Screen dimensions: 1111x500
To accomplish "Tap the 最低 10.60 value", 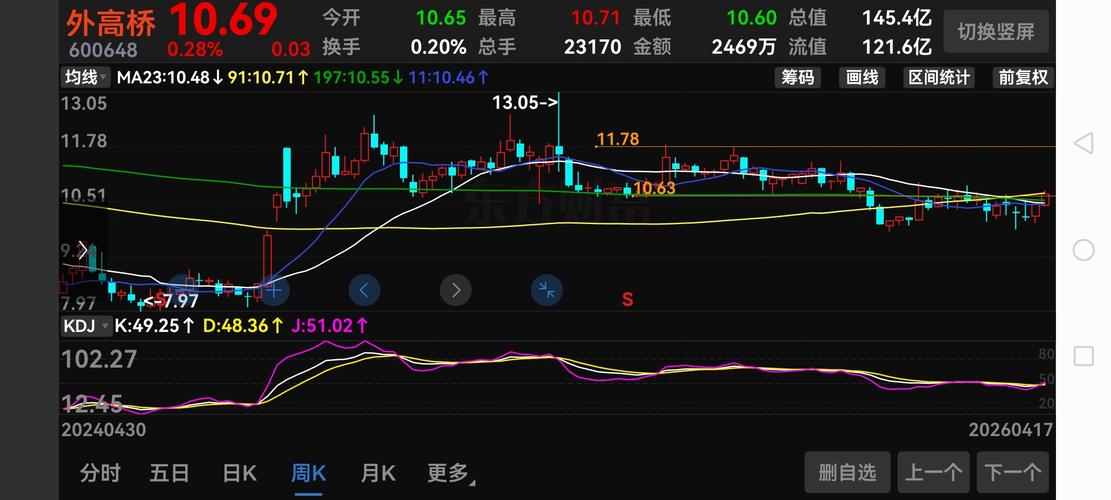I will point(751,18).
